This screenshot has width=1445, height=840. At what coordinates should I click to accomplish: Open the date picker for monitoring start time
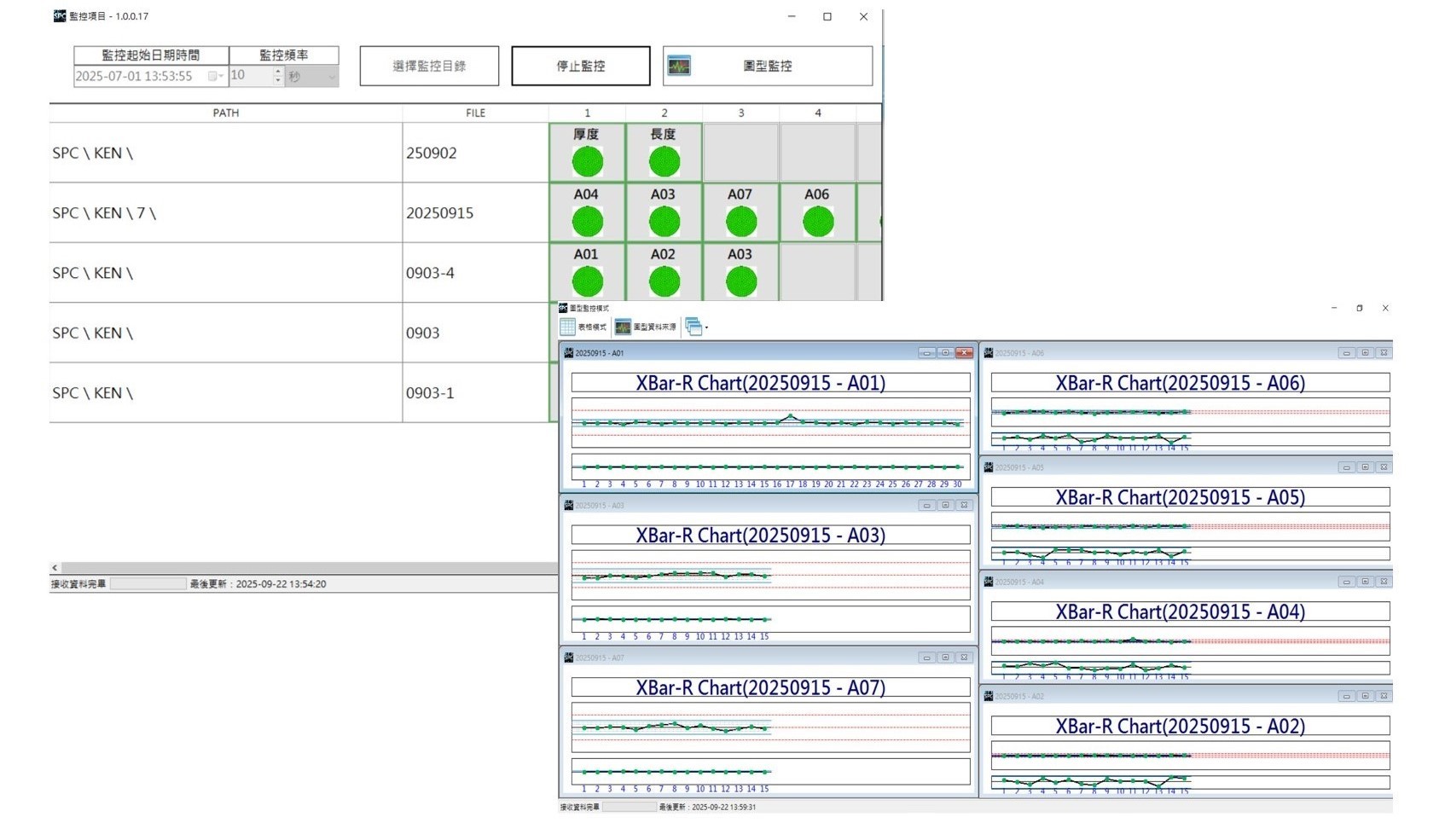coord(216,77)
